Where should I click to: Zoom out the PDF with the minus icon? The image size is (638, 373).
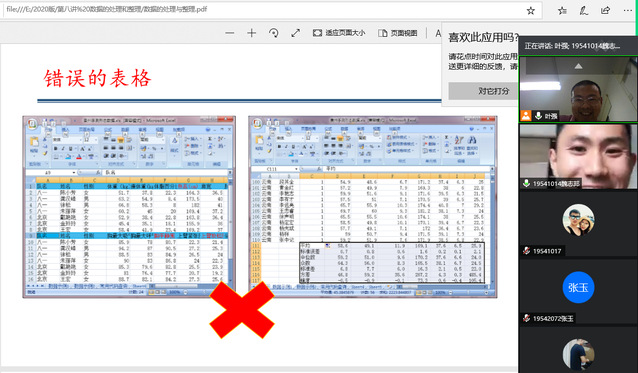click(230, 33)
